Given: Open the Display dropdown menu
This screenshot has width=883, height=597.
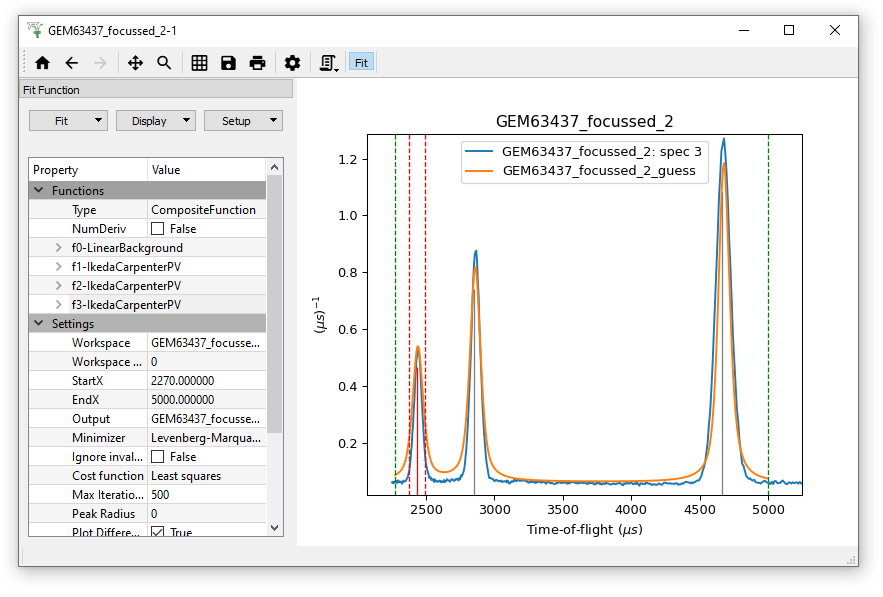Looking at the screenshot, I should point(155,121).
